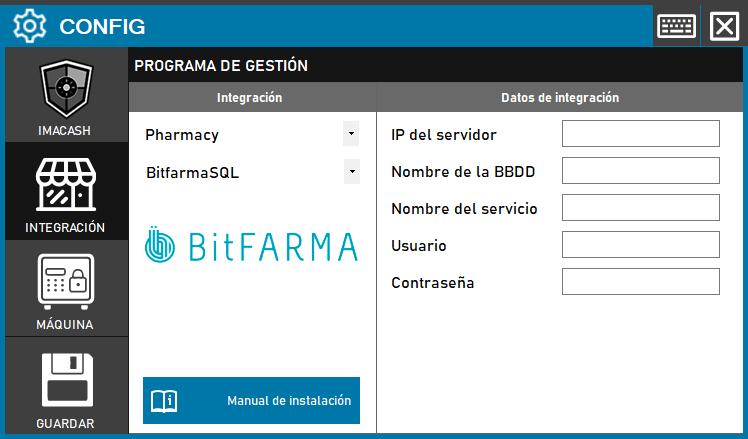The width and height of the screenshot is (748, 439).
Task: Click the Nombre del servicio input
Action: coord(640,208)
